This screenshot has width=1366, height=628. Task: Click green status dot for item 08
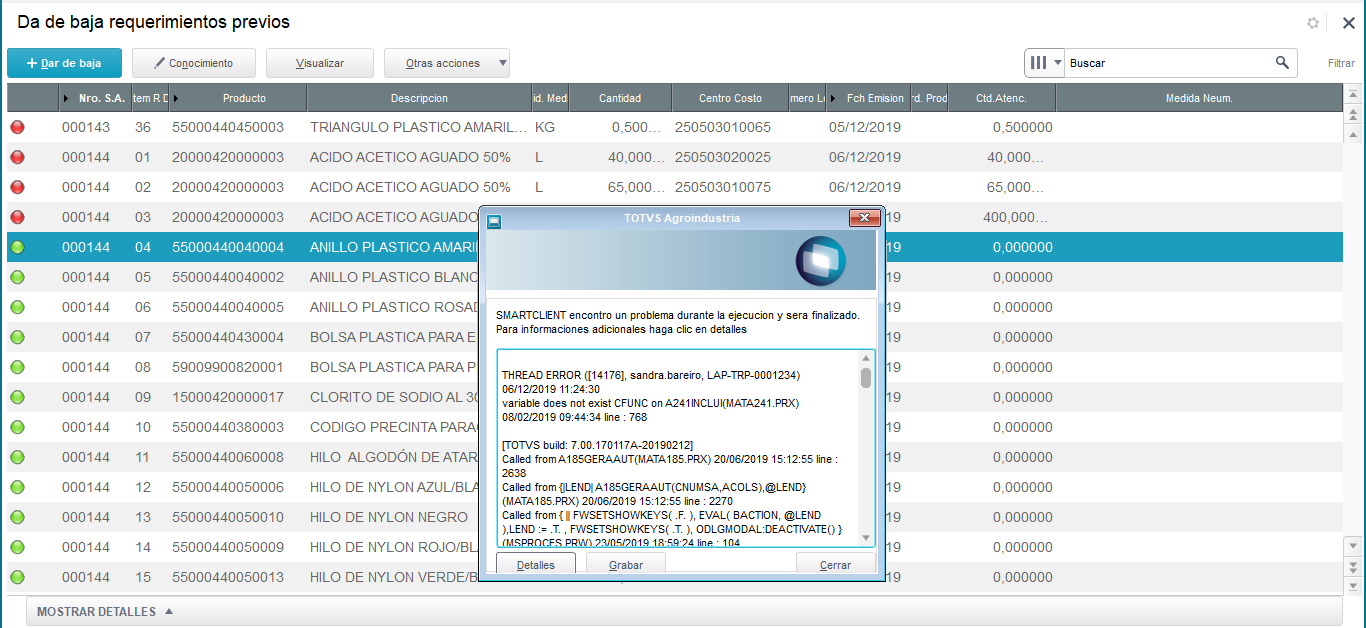pyautogui.click(x=17, y=367)
